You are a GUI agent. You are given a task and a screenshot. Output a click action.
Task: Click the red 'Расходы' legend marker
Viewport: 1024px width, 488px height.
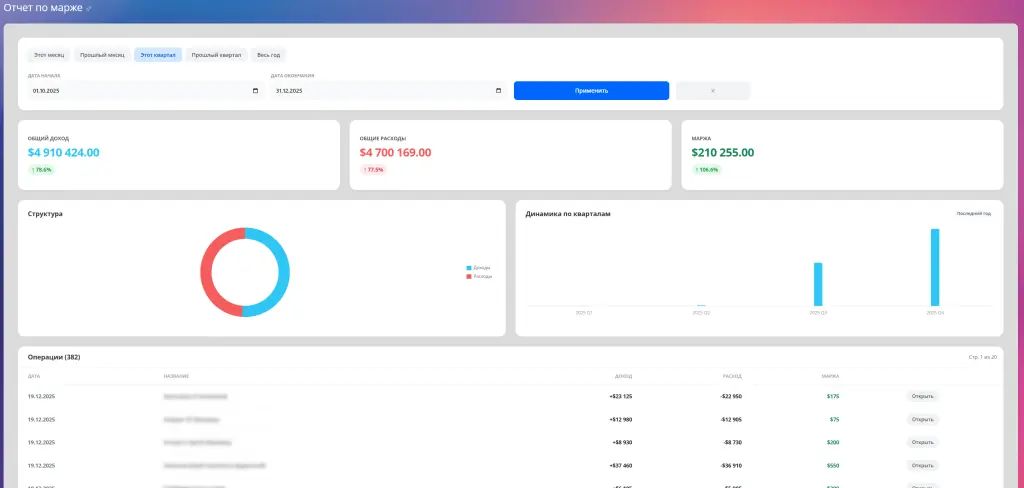469,276
